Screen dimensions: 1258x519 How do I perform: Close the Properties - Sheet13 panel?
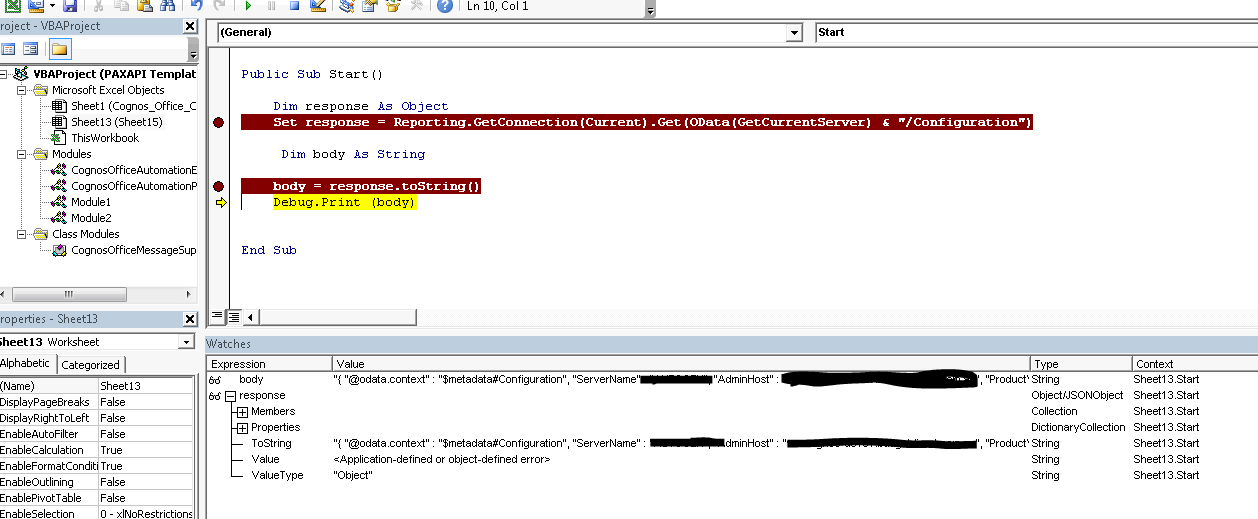pyautogui.click(x=192, y=319)
